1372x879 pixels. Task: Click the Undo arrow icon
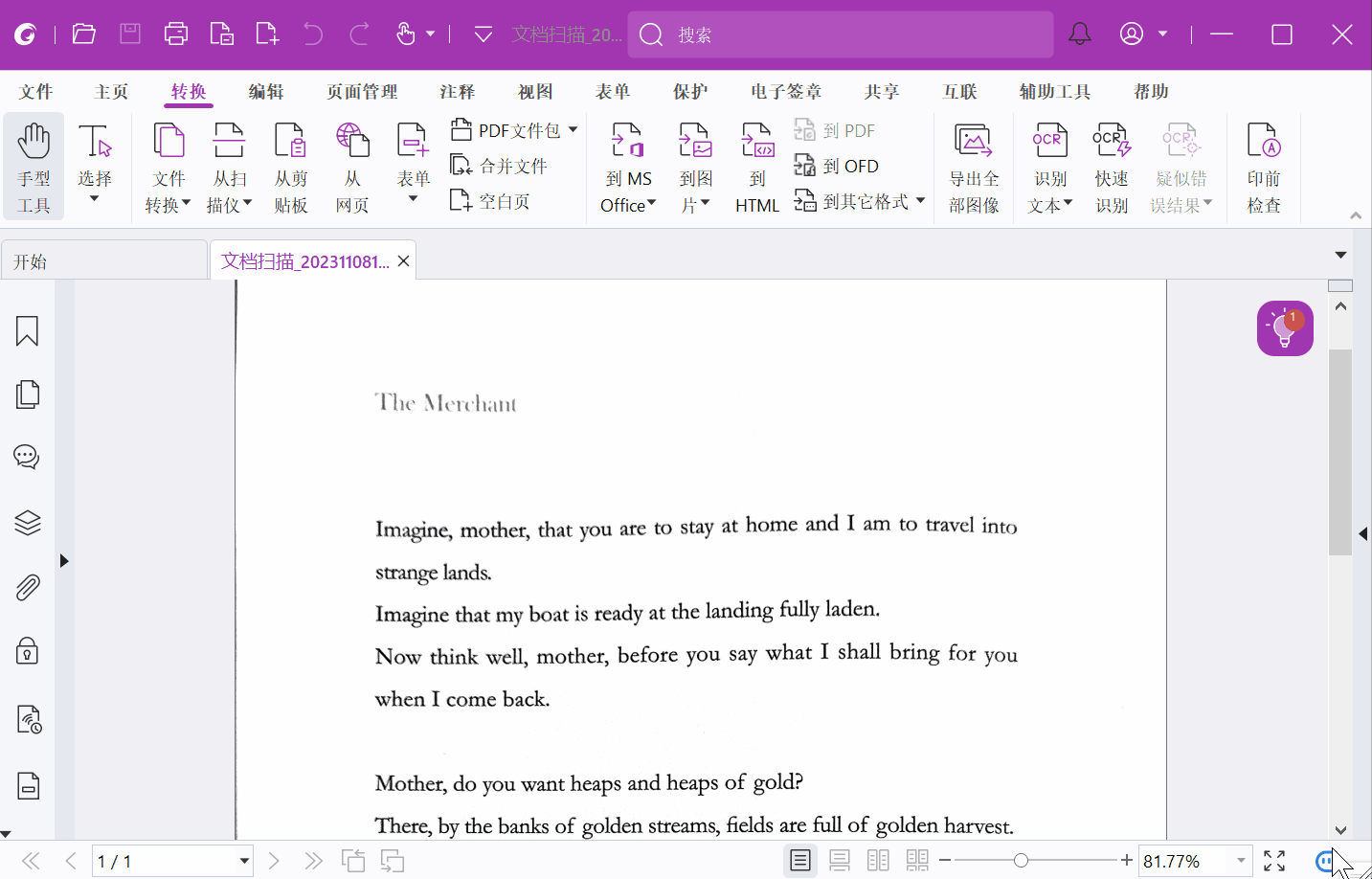[313, 34]
